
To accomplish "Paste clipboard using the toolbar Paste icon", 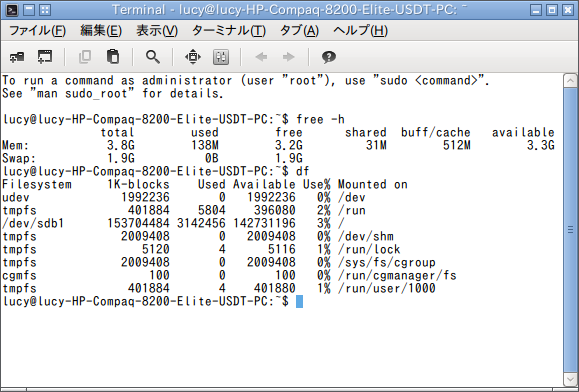I will point(113,57).
